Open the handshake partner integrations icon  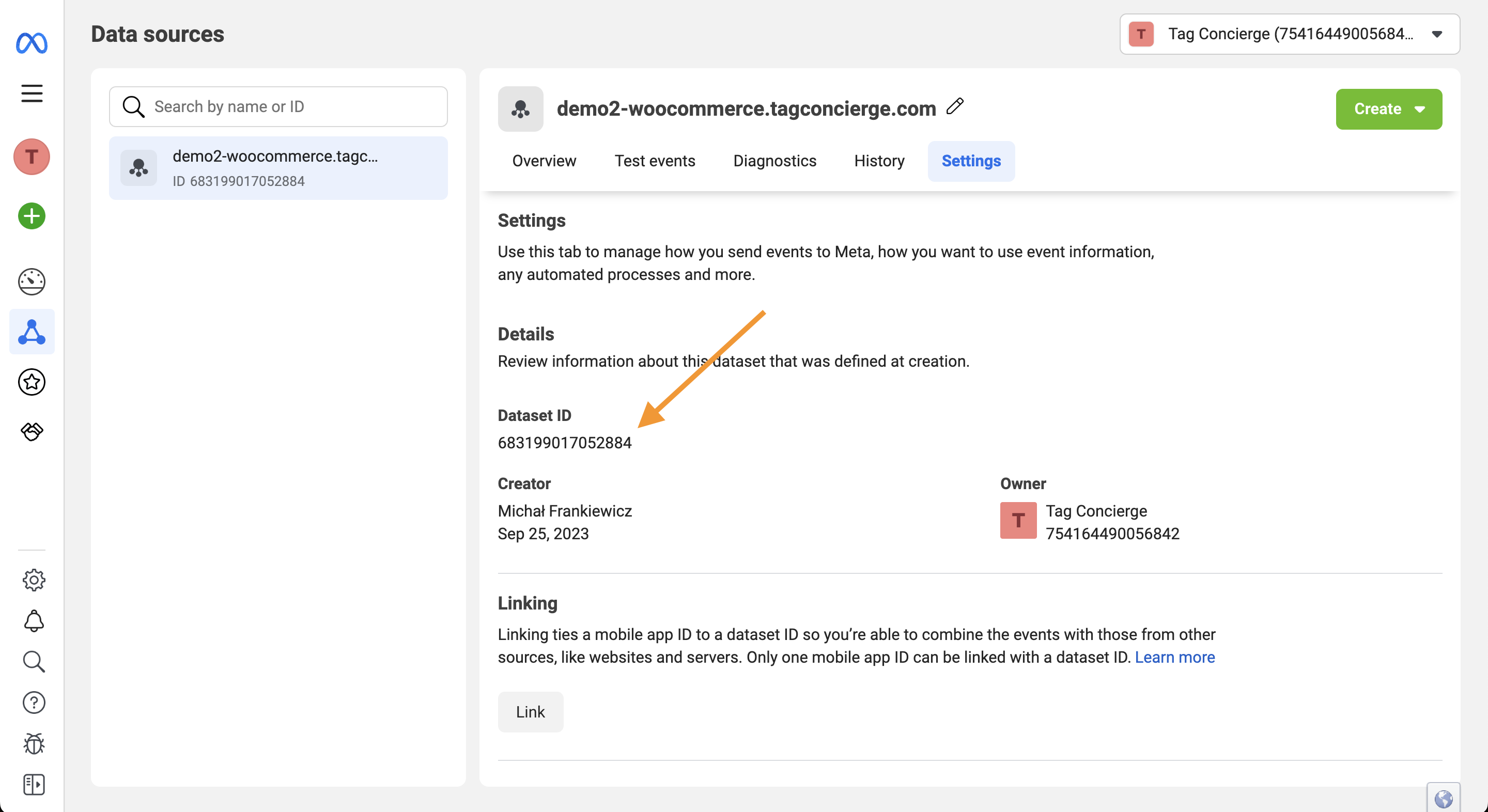pos(32,431)
